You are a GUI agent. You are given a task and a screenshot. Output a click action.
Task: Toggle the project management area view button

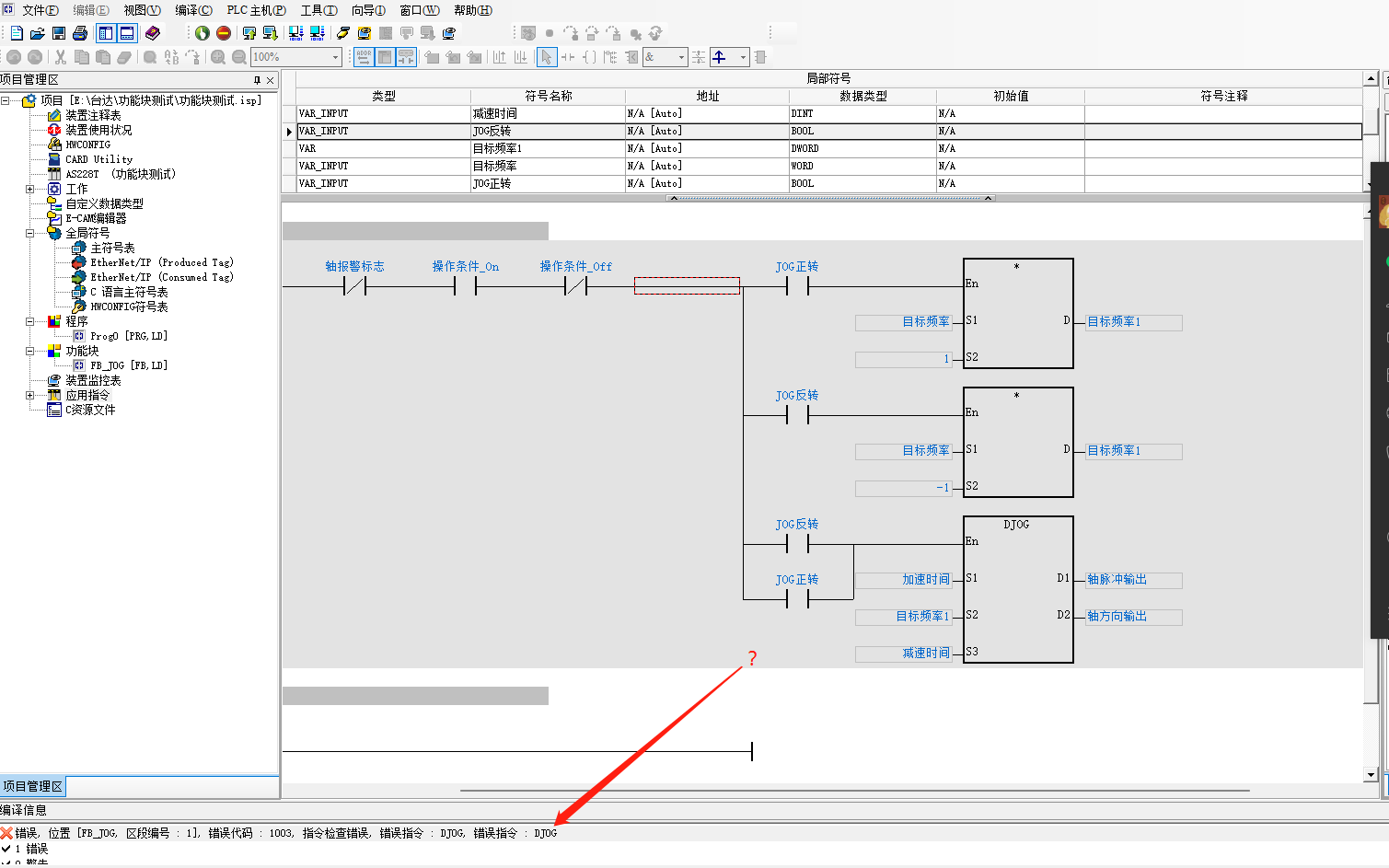pyautogui.click(x=106, y=33)
